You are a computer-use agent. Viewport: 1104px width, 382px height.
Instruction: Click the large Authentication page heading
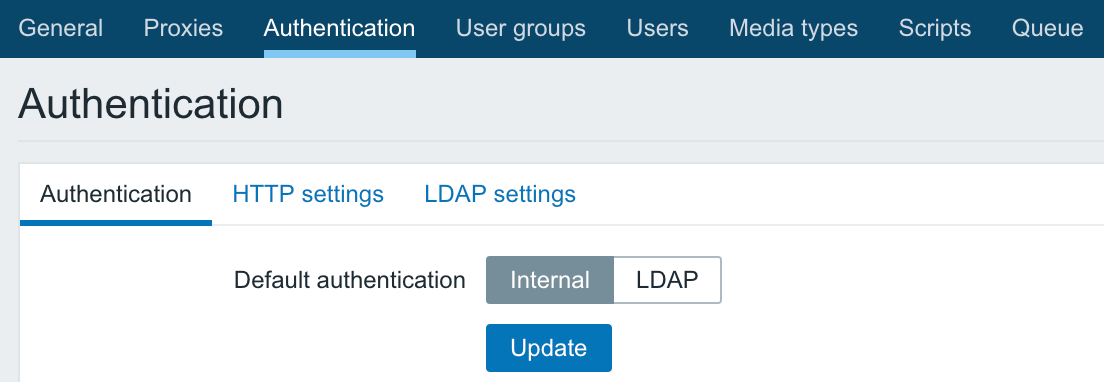[151, 104]
